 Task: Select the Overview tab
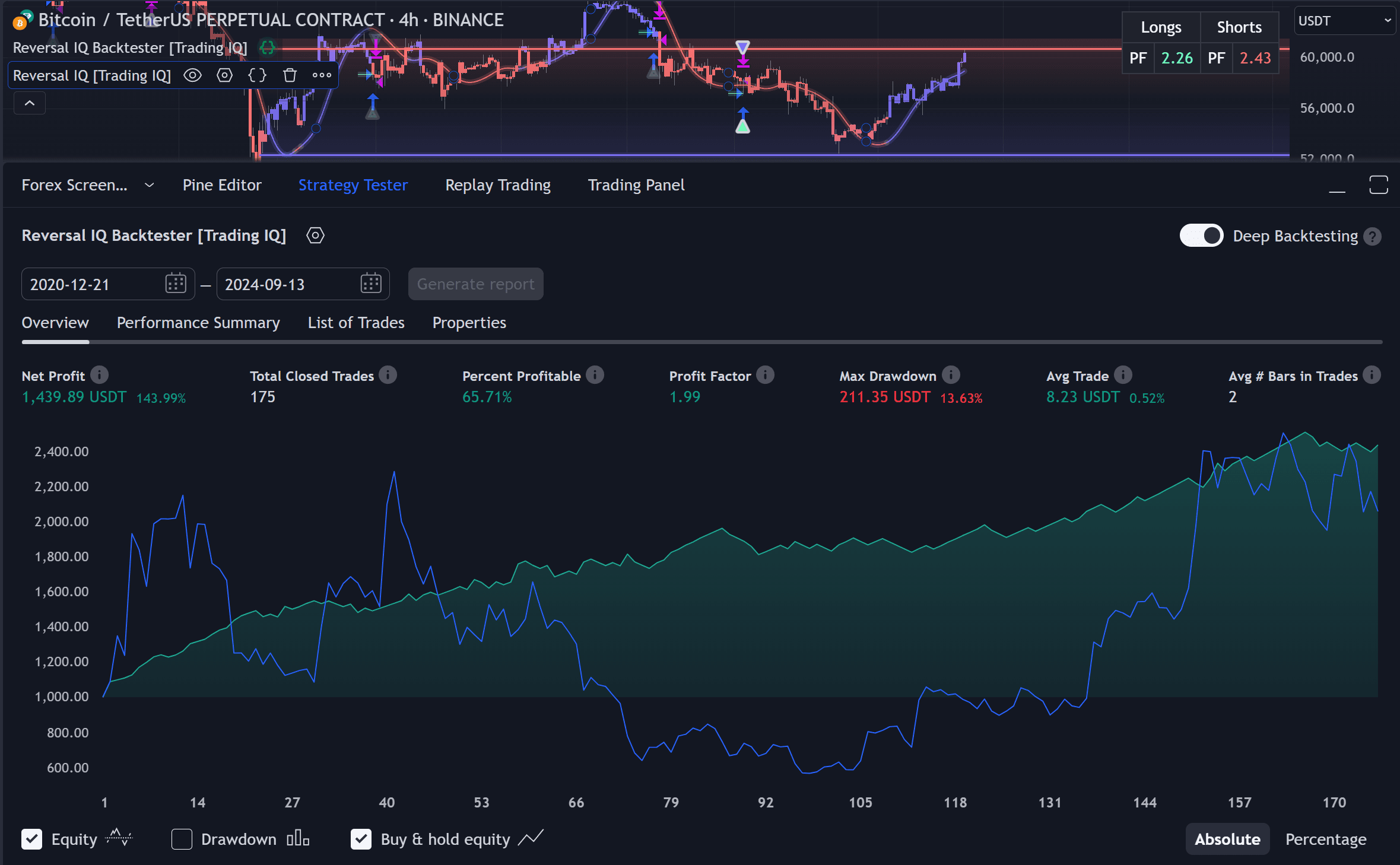point(55,323)
